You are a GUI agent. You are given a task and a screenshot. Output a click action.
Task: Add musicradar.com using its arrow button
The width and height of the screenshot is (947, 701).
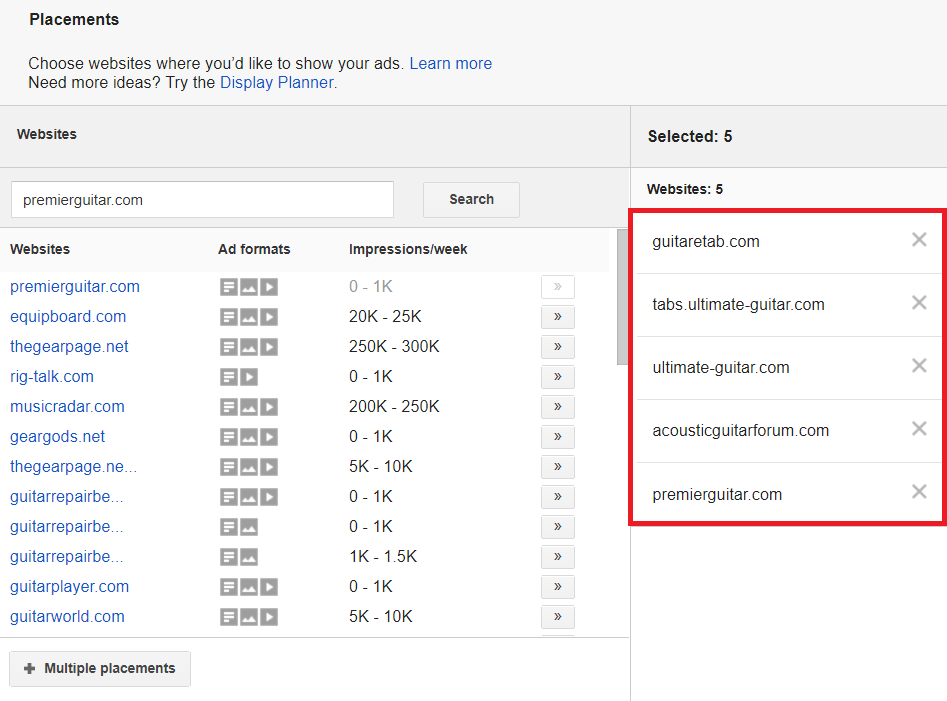(x=557, y=406)
